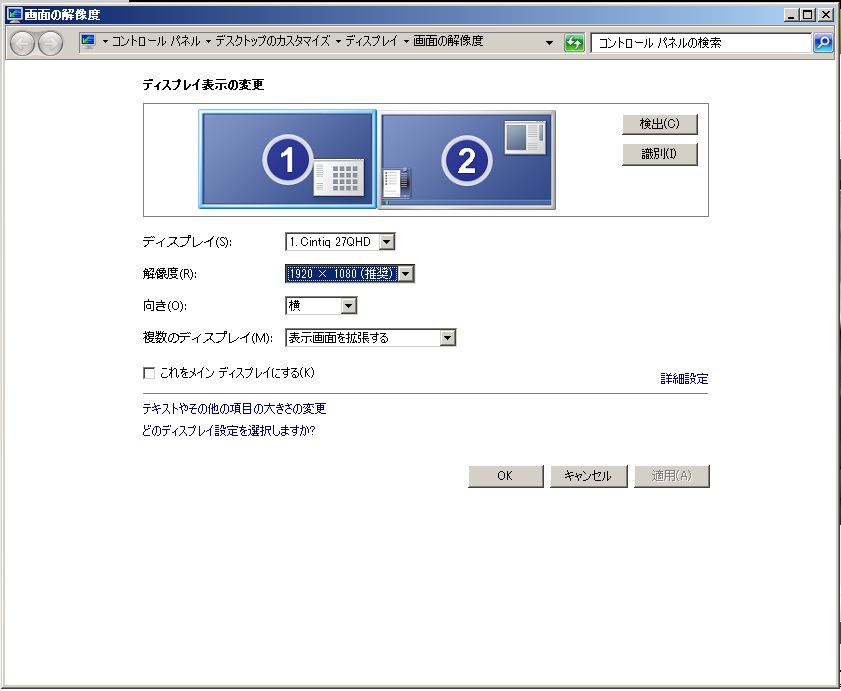The height and width of the screenshot is (691, 841).
Task: Open the 解像度 dropdown showing 1920 × 1080
Action: [x=350, y=274]
